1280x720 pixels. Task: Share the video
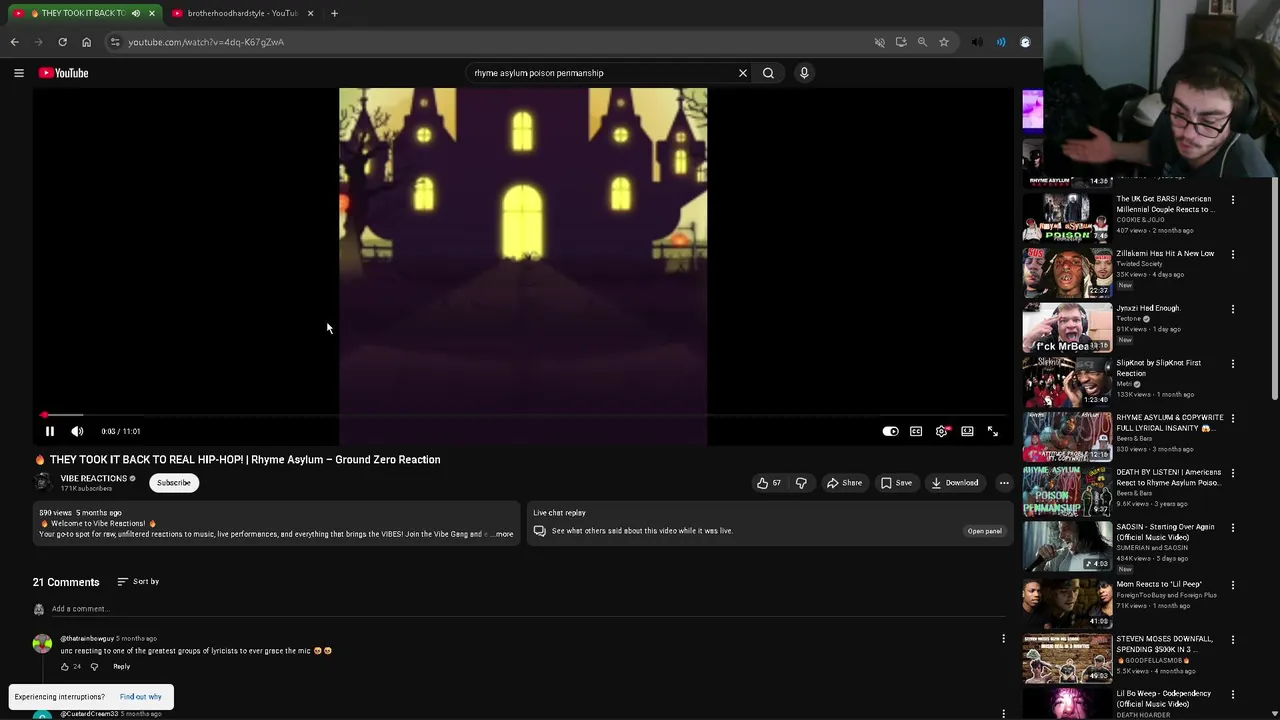point(844,483)
